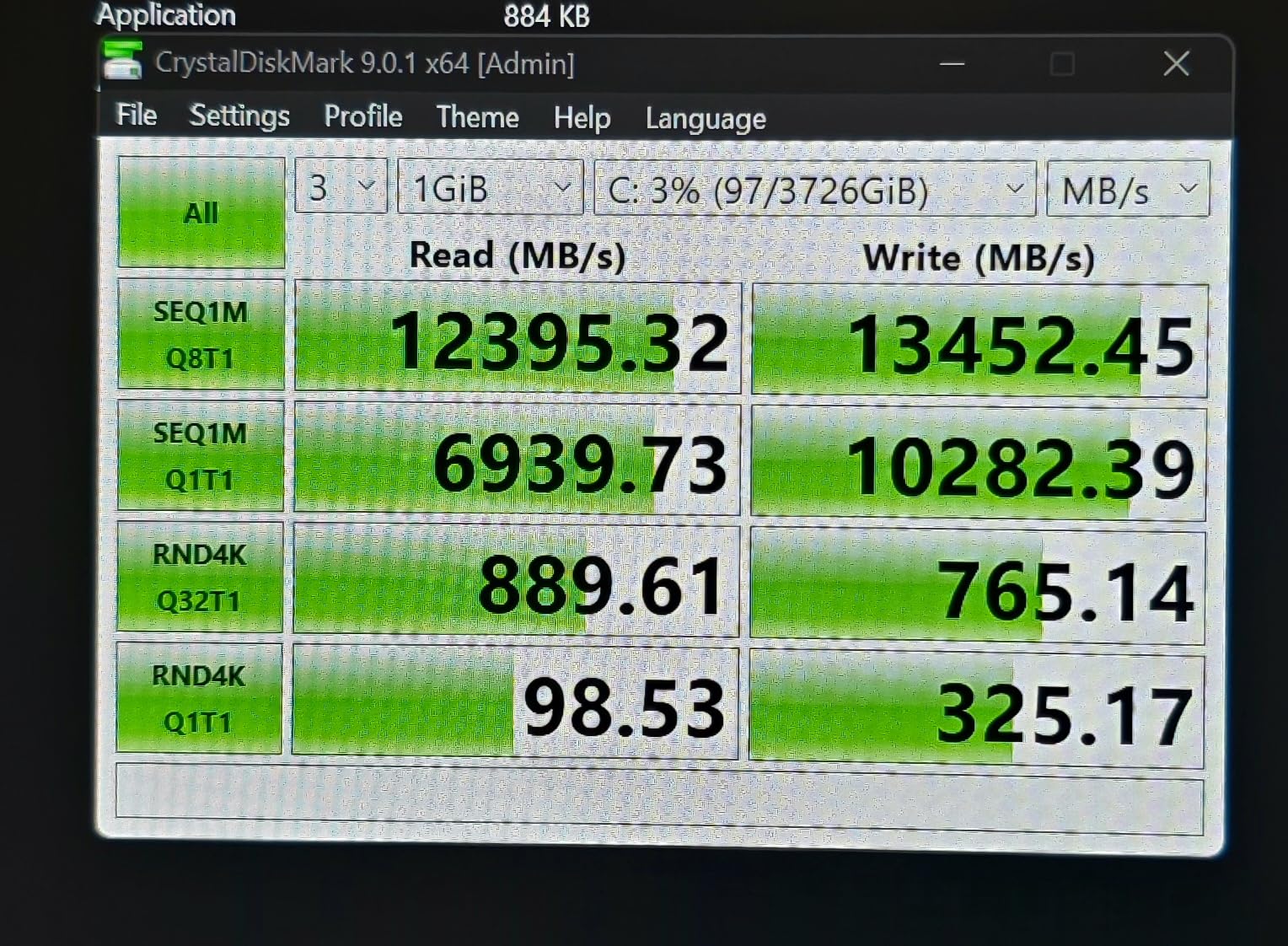Open the Help menu
The width and height of the screenshot is (1288, 946).
(582, 118)
